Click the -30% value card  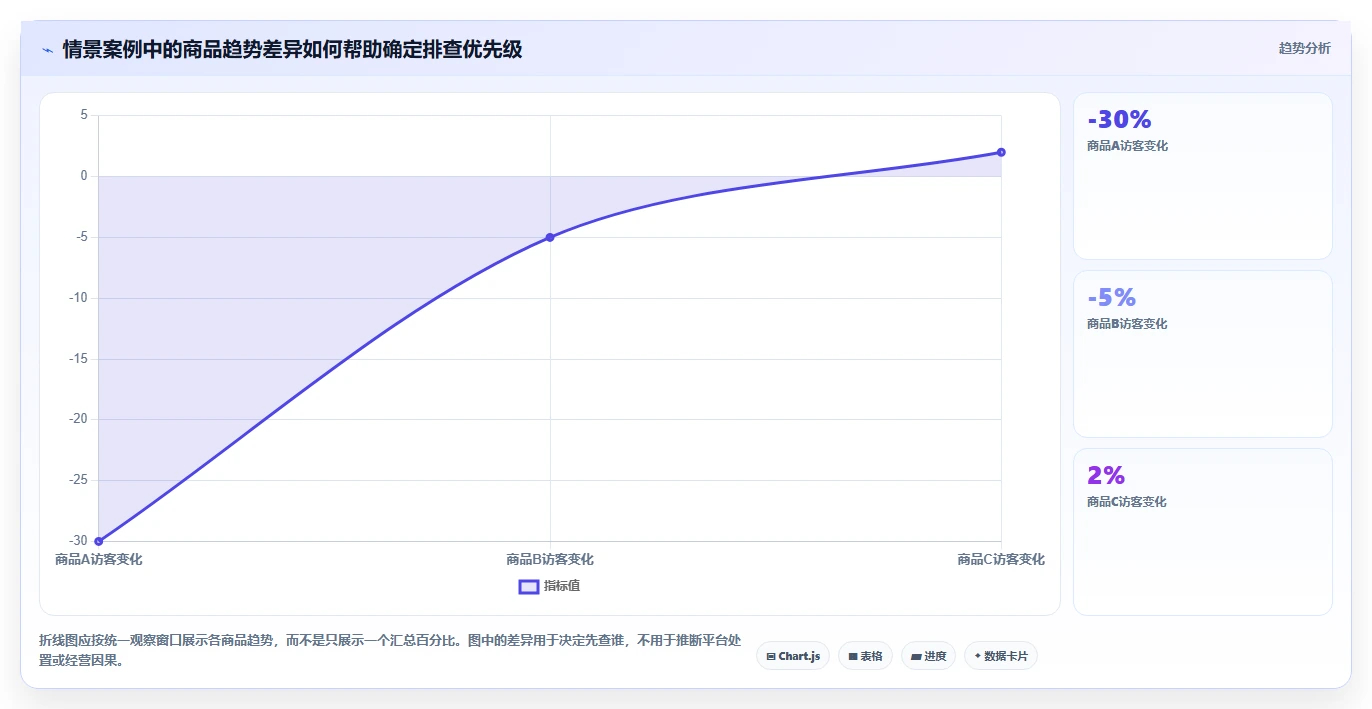point(1203,176)
